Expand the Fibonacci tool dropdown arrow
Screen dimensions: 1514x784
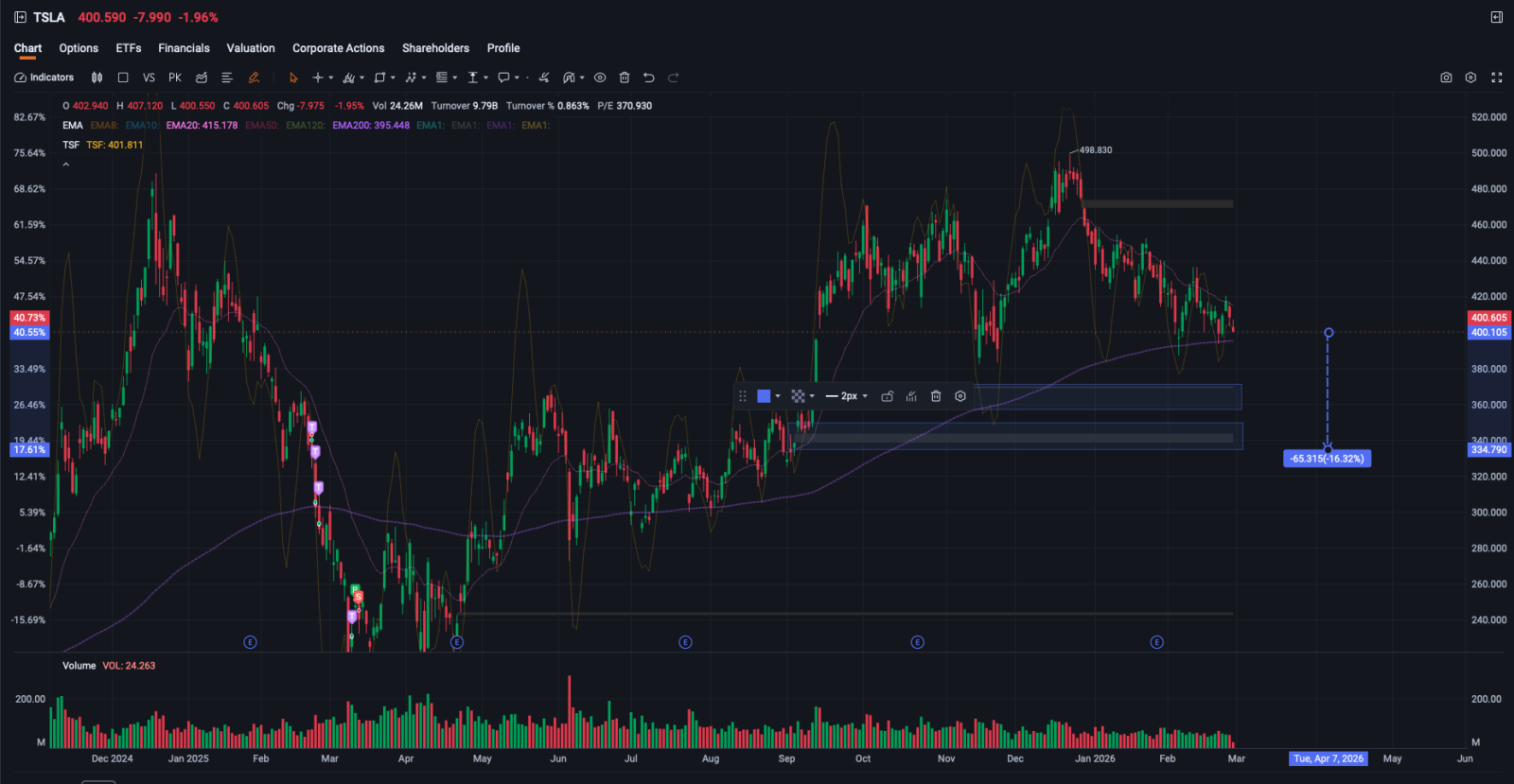pos(455,78)
